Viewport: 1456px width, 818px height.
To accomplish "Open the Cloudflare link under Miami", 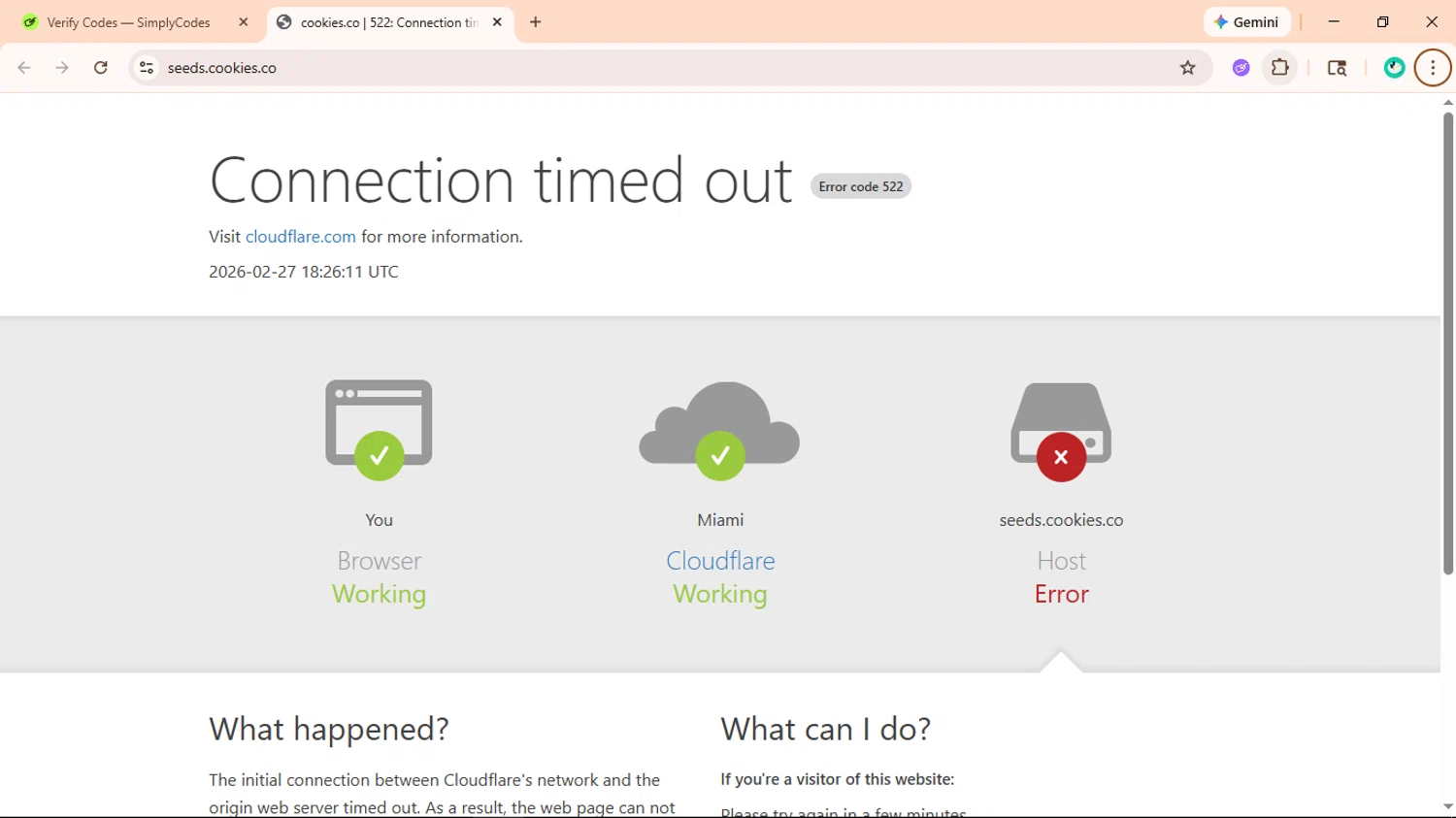I will click(x=720, y=561).
